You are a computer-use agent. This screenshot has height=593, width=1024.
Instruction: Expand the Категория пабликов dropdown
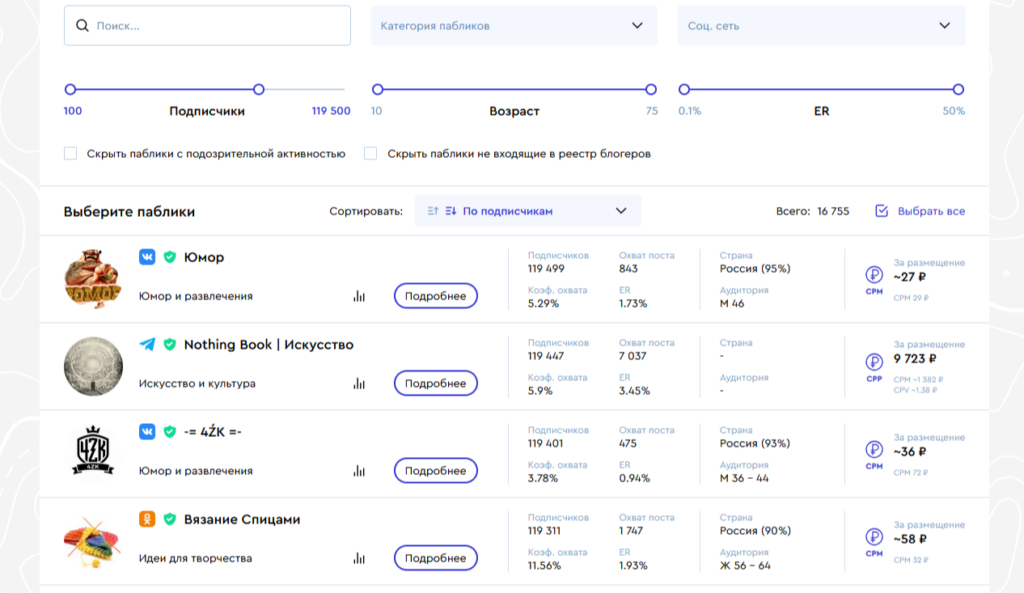514,26
